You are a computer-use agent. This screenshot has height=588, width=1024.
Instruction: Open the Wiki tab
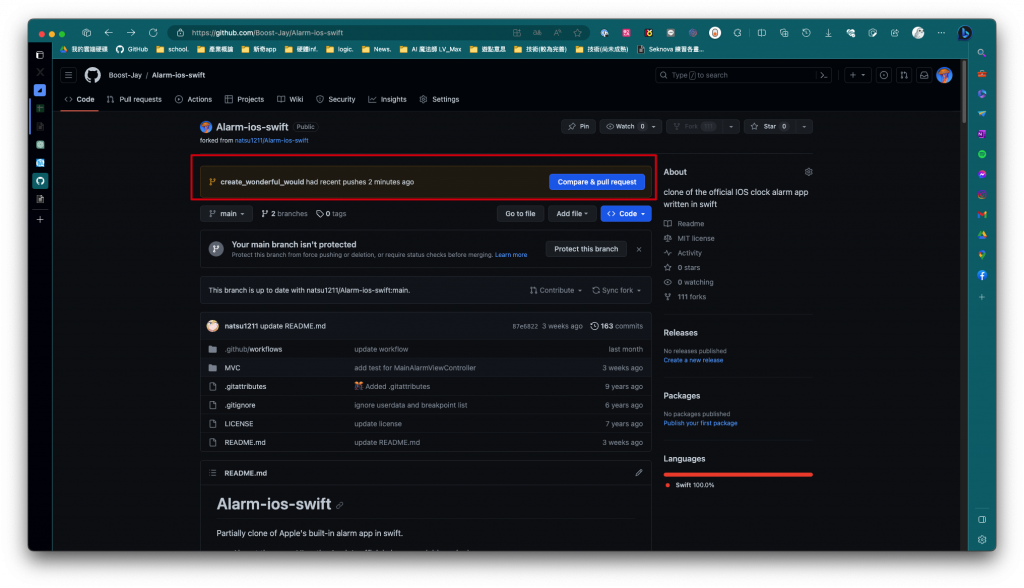(x=290, y=99)
